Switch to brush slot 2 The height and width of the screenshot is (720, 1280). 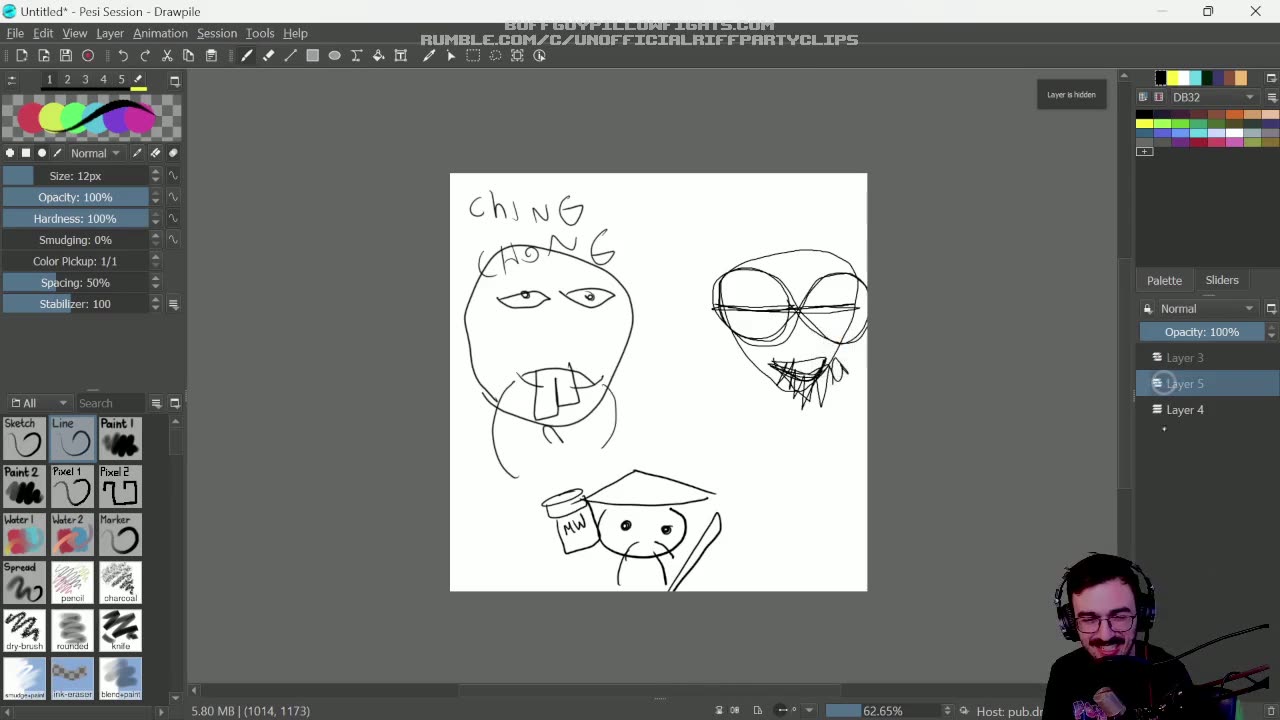point(67,80)
